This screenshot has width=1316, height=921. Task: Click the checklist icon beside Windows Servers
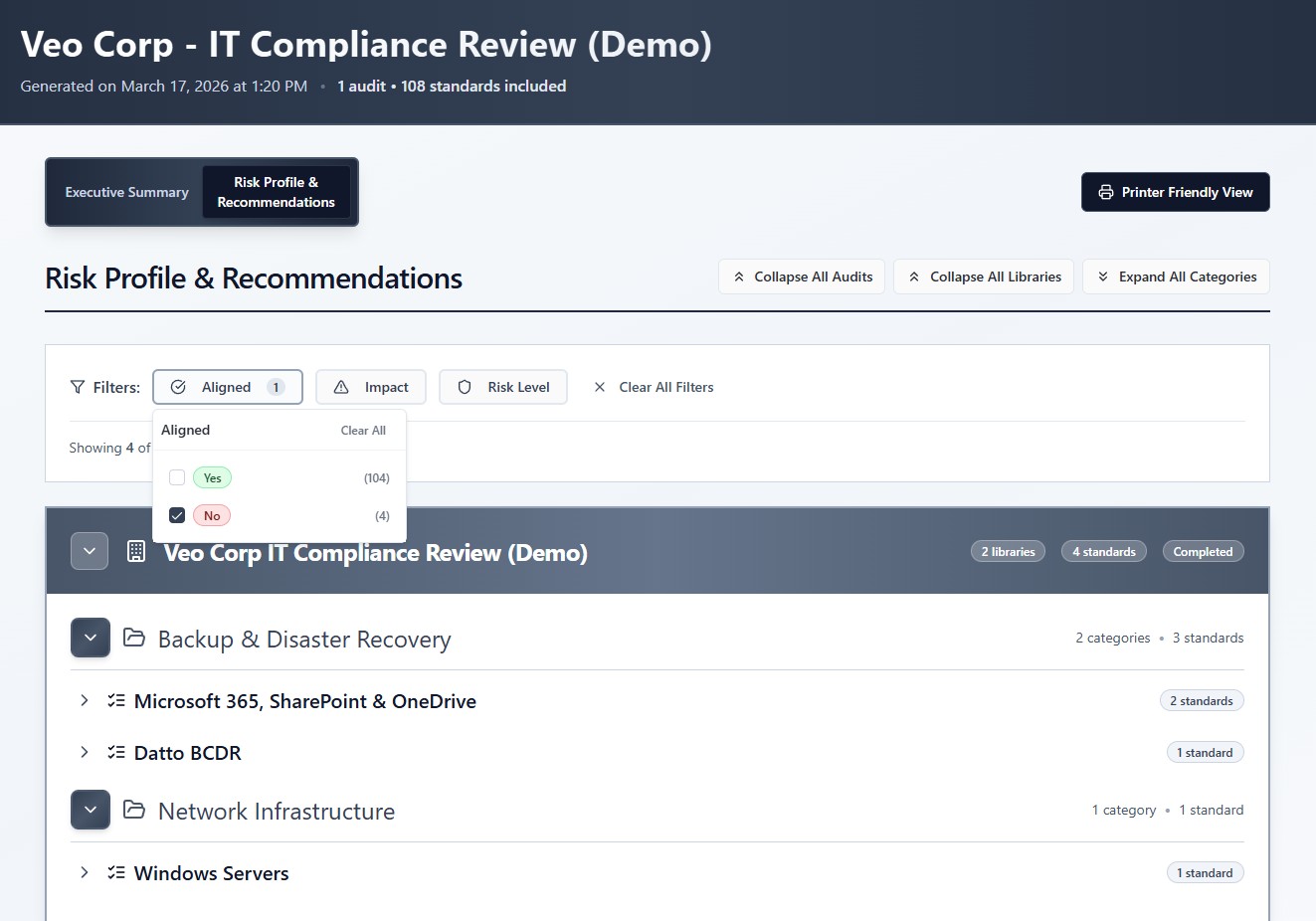click(116, 872)
